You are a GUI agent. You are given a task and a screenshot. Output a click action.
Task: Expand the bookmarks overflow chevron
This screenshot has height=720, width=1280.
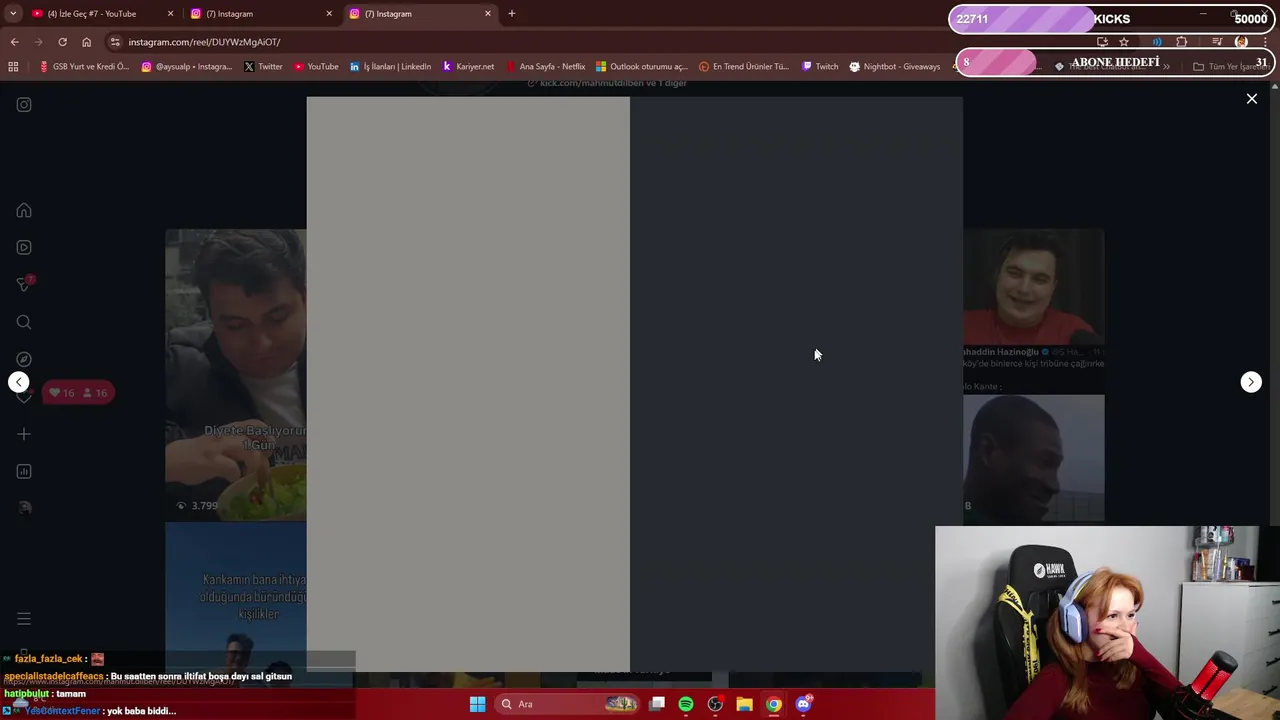coord(1166,67)
